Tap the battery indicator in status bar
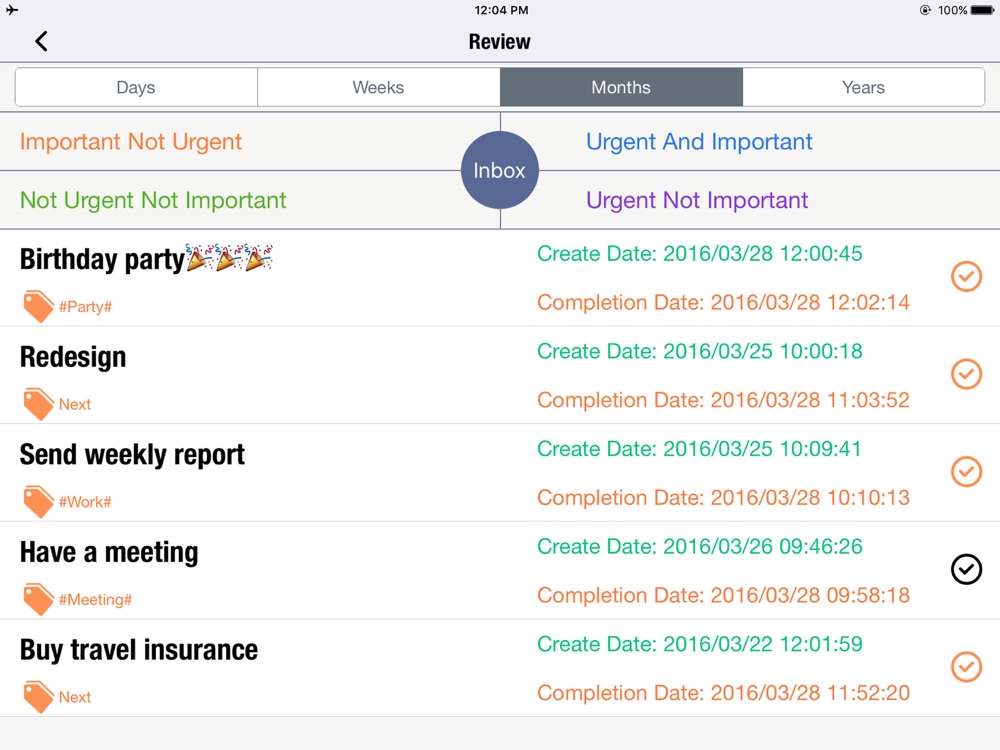The height and width of the screenshot is (750, 1000). pyautogui.click(x=982, y=10)
